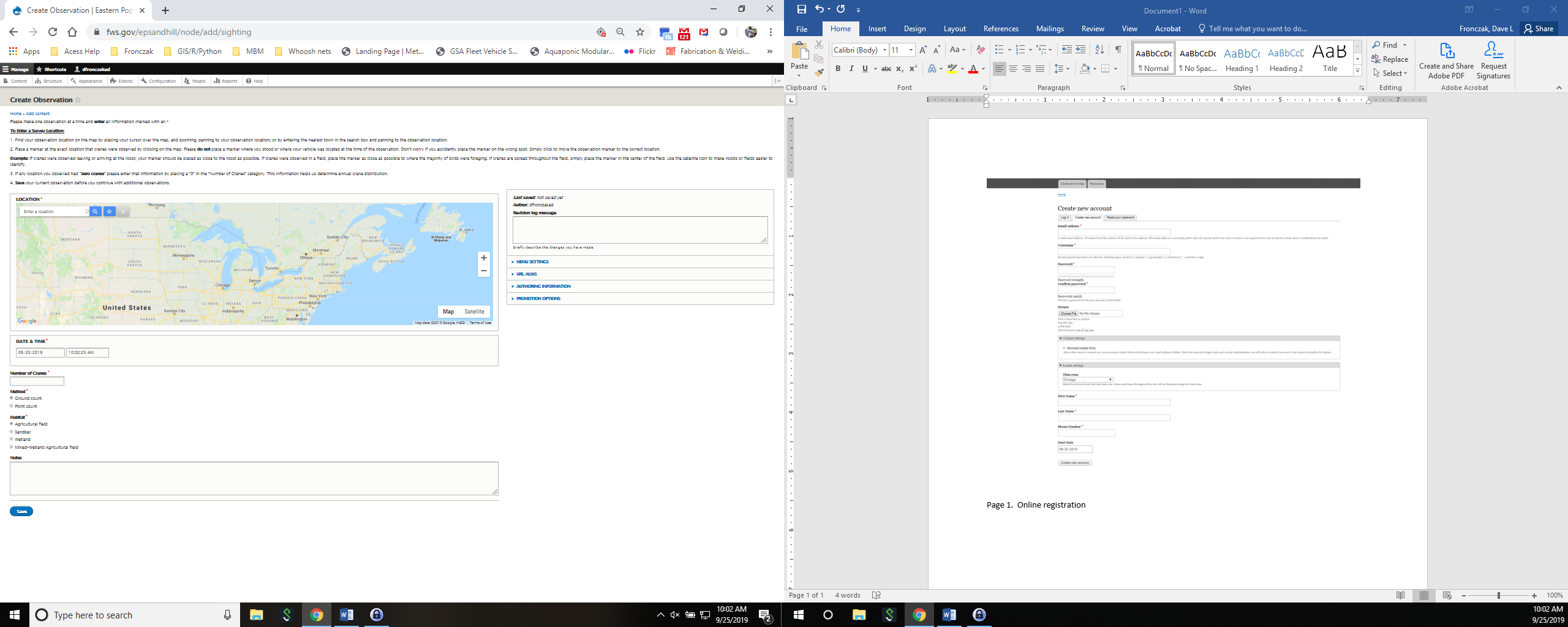Select the Ground count method option

point(12,398)
